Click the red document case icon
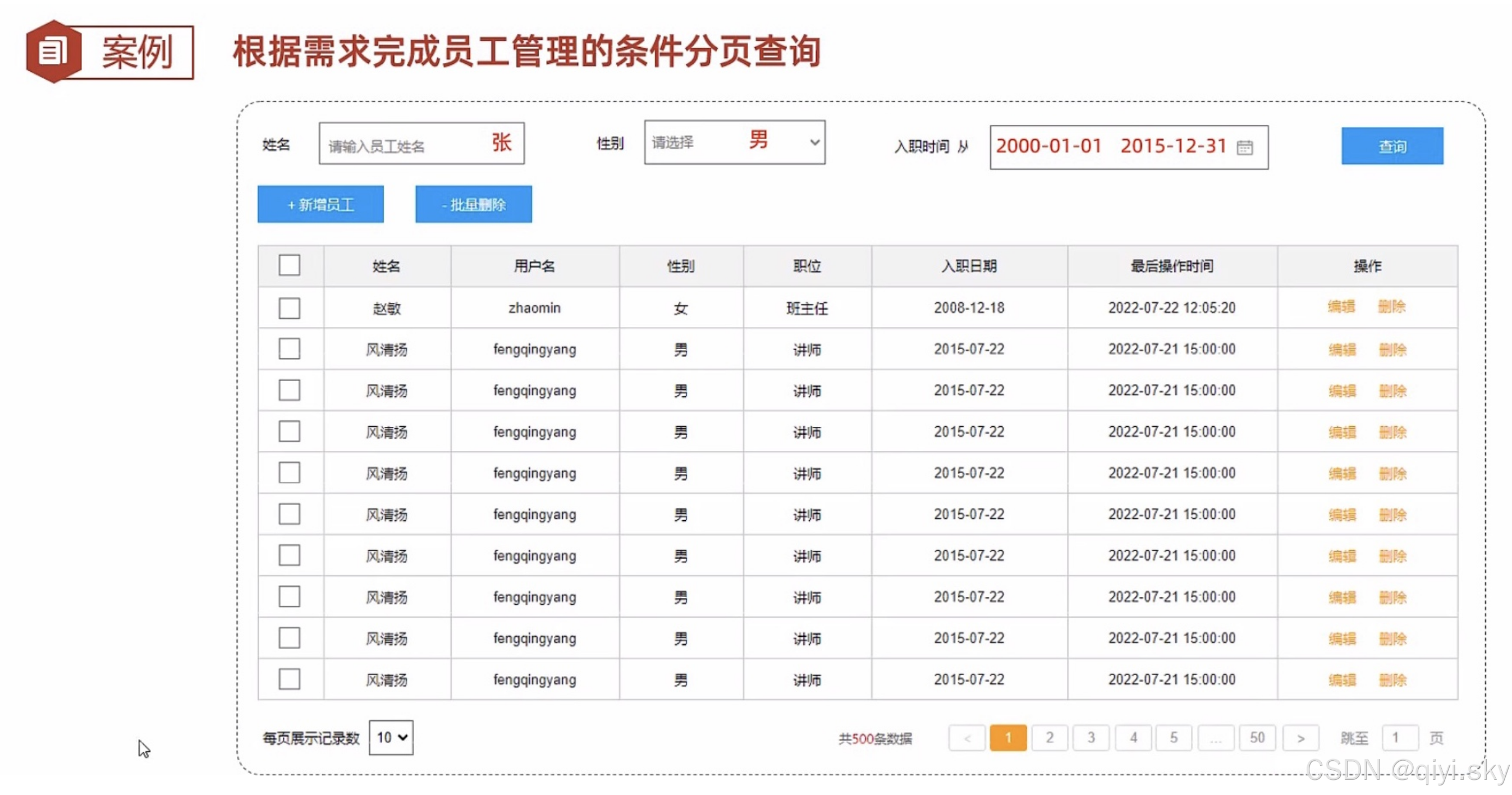Image resolution: width=1512 pixels, height=795 pixels. tap(53, 52)
